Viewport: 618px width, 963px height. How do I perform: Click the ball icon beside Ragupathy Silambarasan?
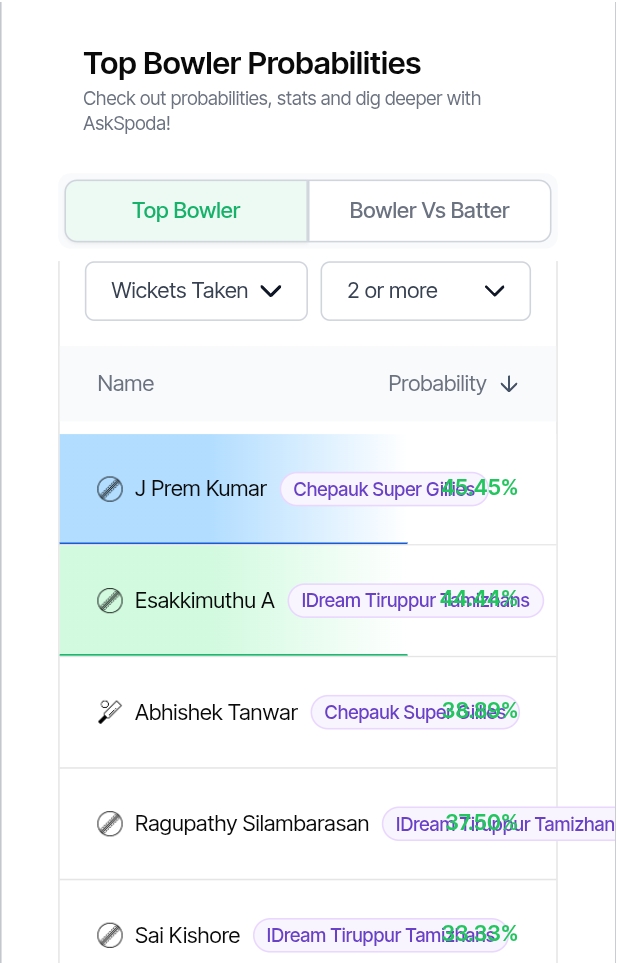tap(110, 824)
